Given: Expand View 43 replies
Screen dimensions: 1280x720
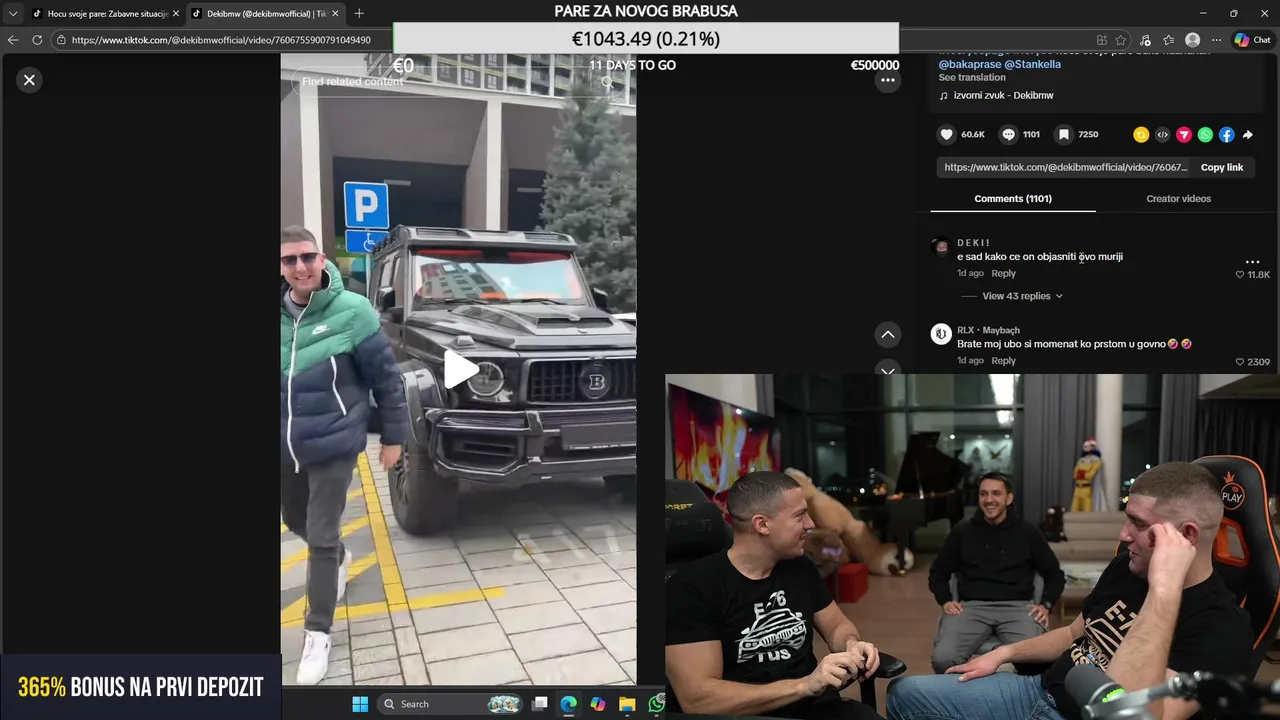Looking at the screenshot, I should click(x=1022, y=296).
